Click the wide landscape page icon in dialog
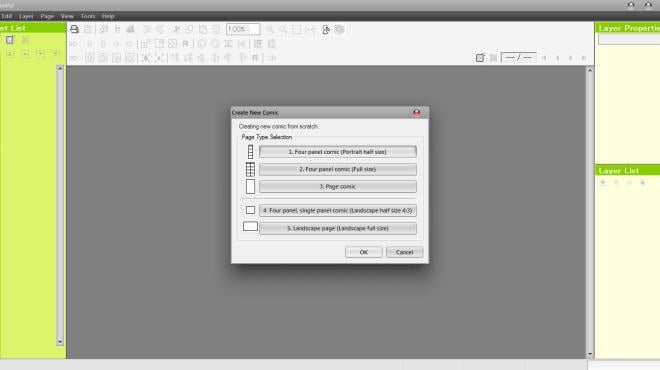 tap(250, 226)
